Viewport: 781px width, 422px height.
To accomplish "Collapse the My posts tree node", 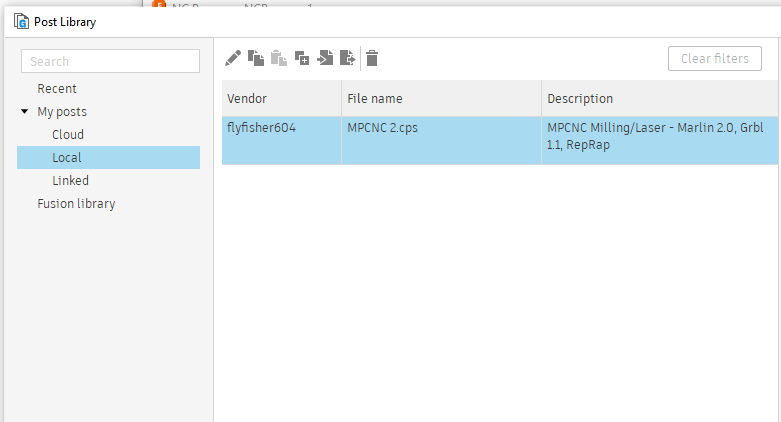I will [25, 112].
